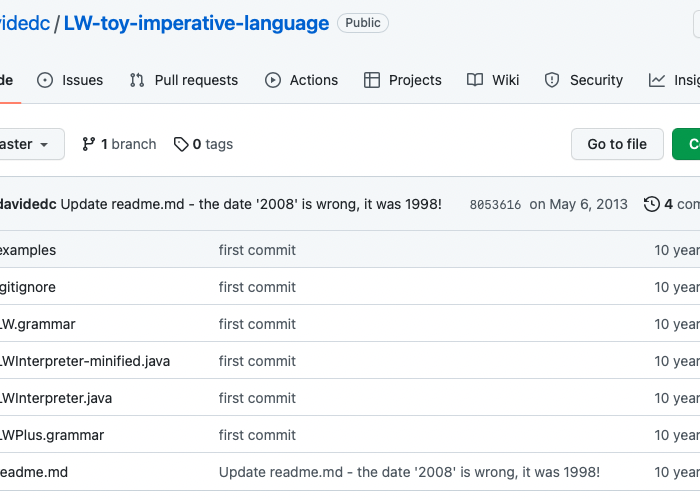Open the LWPlus.grammar file
This screenshot has width=700, height=500.
[x=51, y=435]
